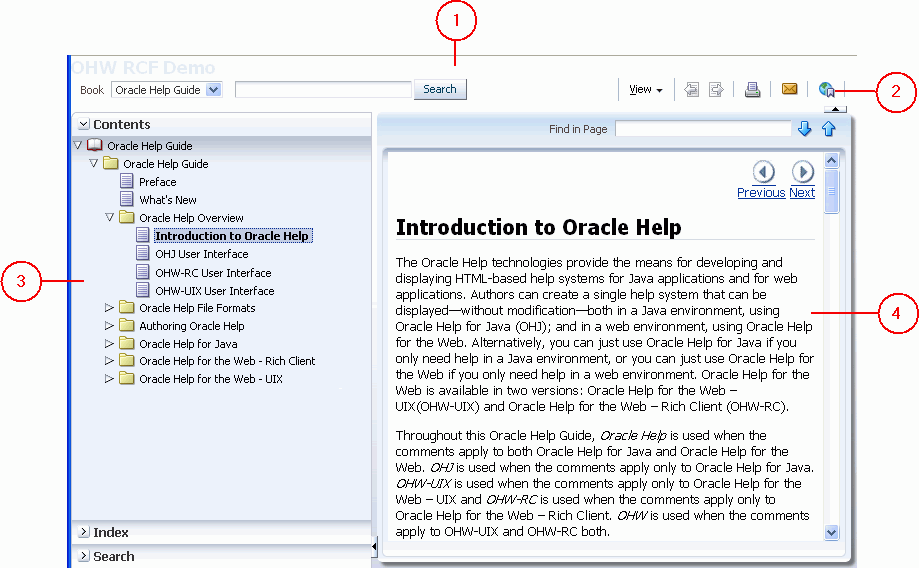The height and width of the screenshot is (568, 919).
Task: Click the Oracle Help File Formats folder icon
Action: 127,307
